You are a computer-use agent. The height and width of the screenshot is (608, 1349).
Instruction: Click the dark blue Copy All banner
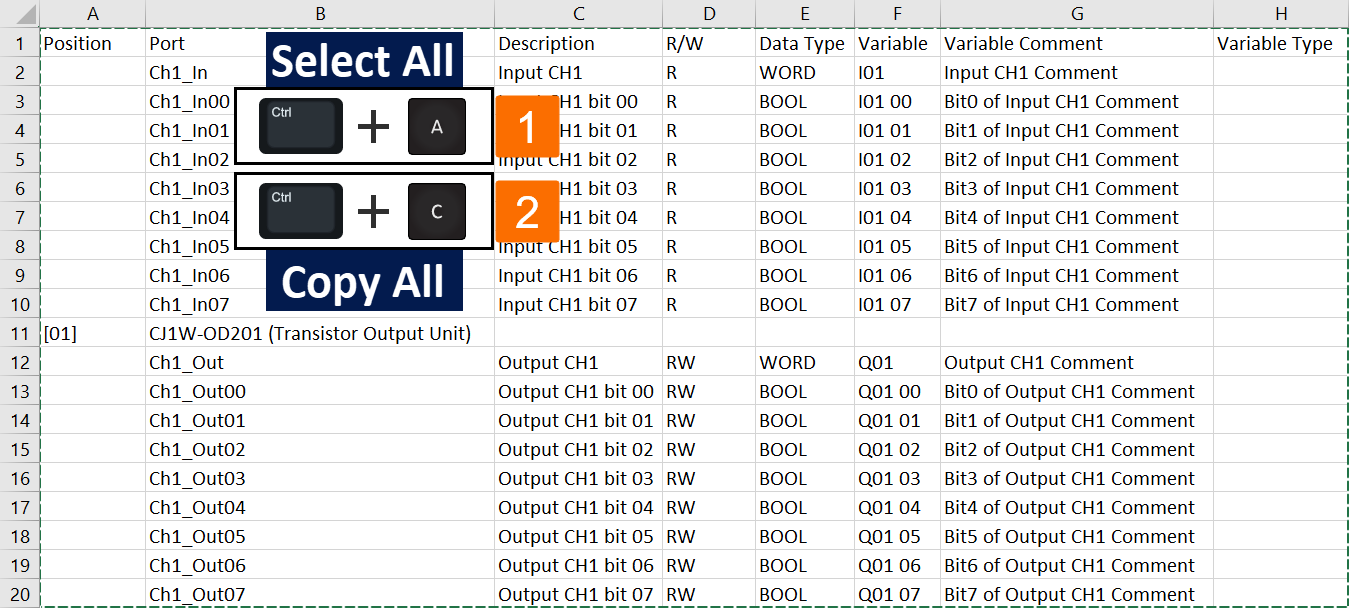tap(363, 282)
